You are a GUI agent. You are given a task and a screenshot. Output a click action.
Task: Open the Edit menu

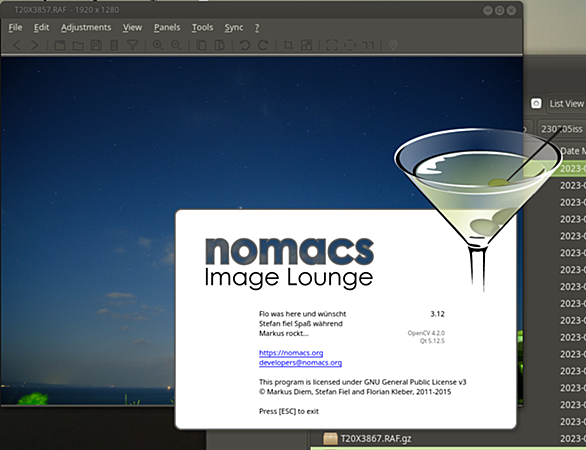(x=41, y=28)
